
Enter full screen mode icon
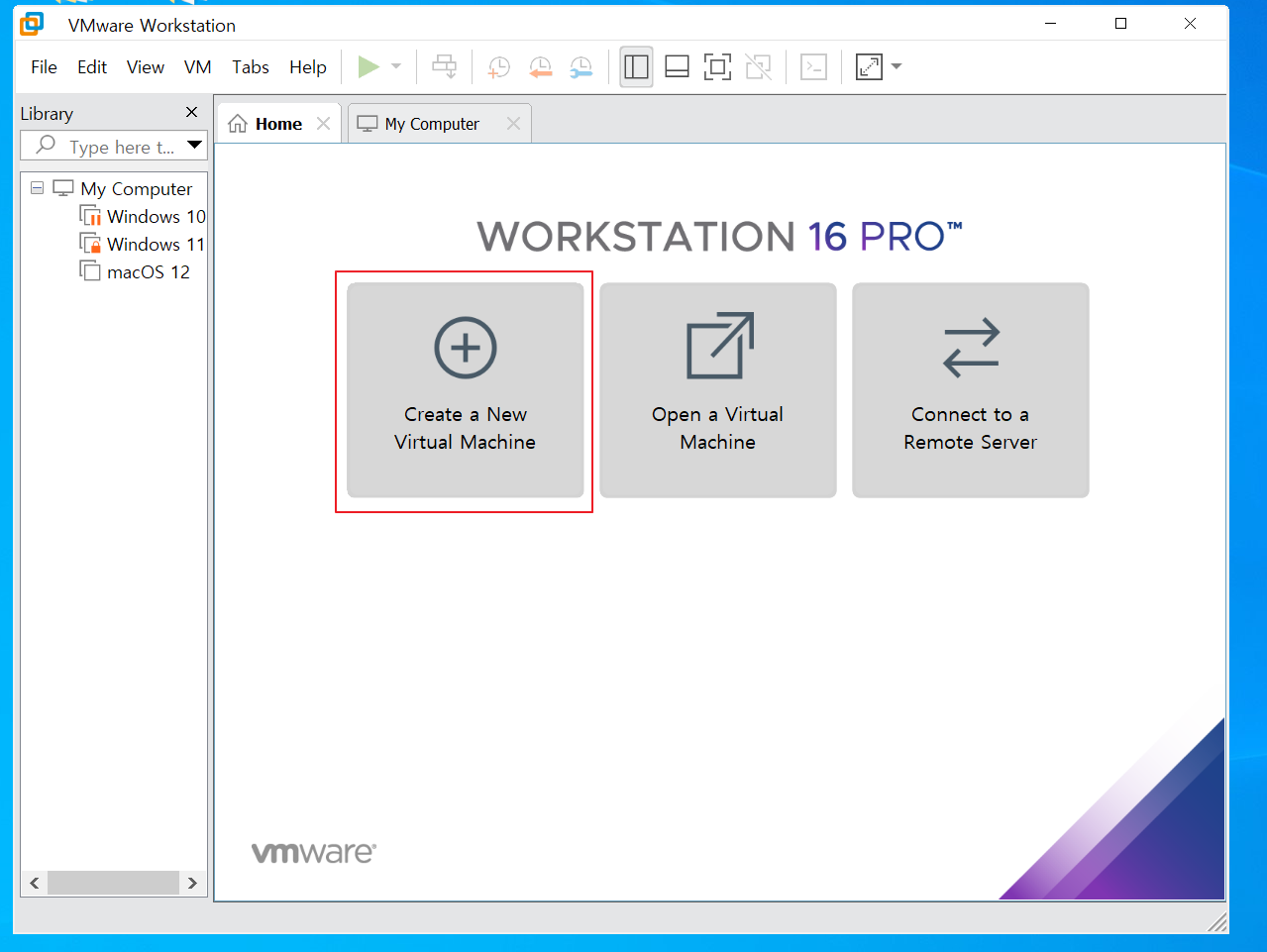pos(717,66)
